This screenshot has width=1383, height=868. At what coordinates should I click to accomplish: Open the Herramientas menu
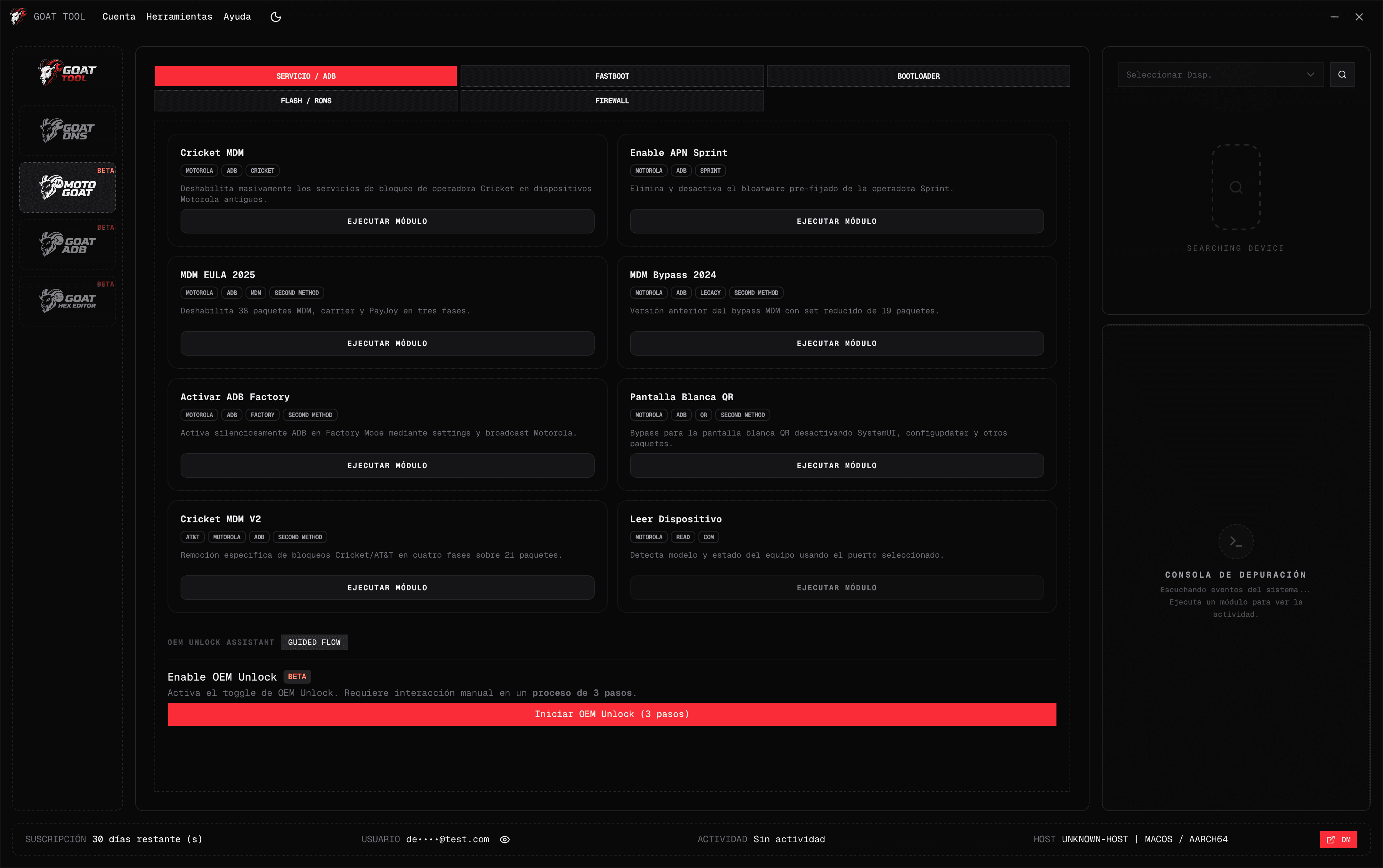(179, 17)
